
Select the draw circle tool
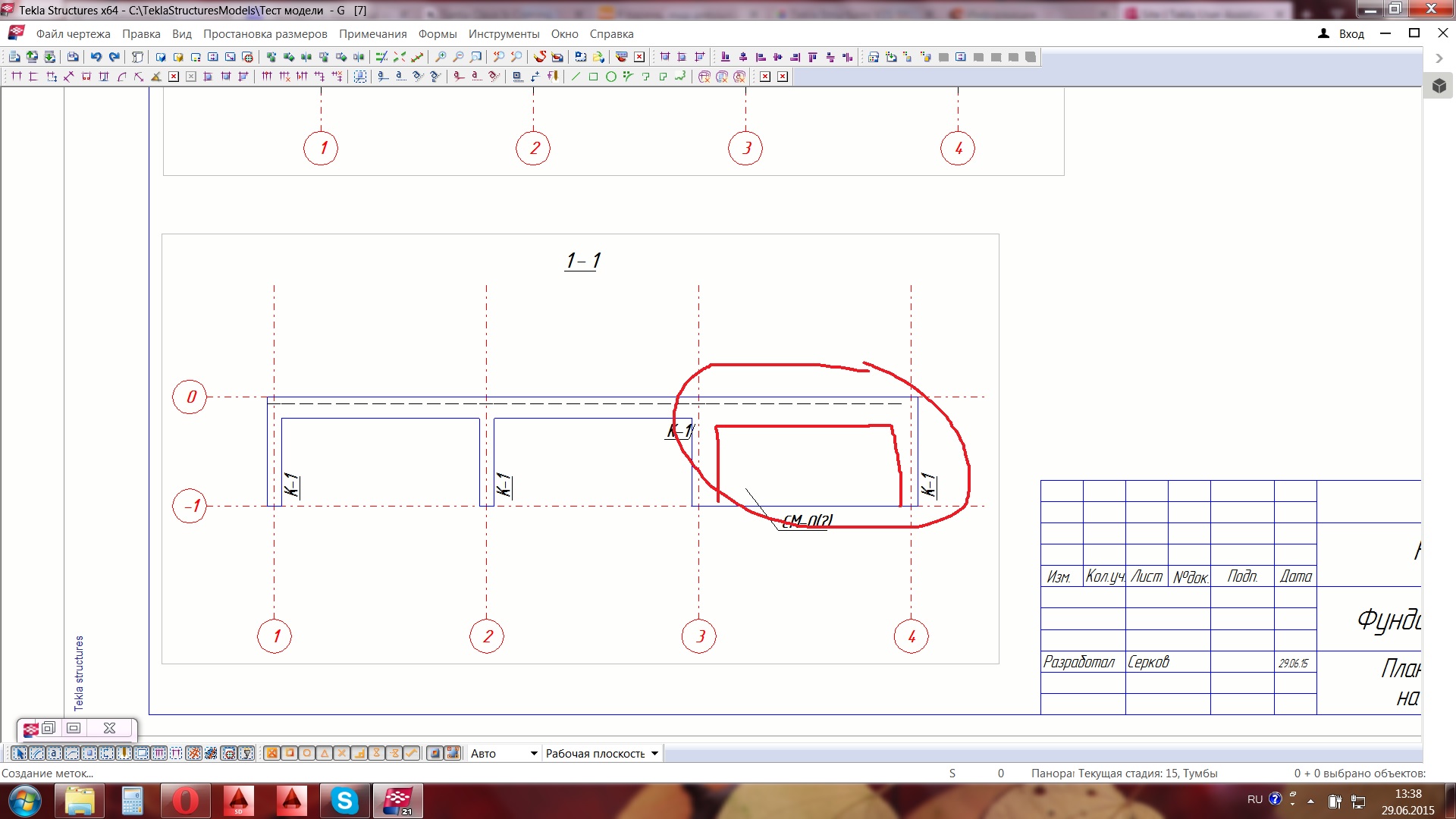(611, 77)
